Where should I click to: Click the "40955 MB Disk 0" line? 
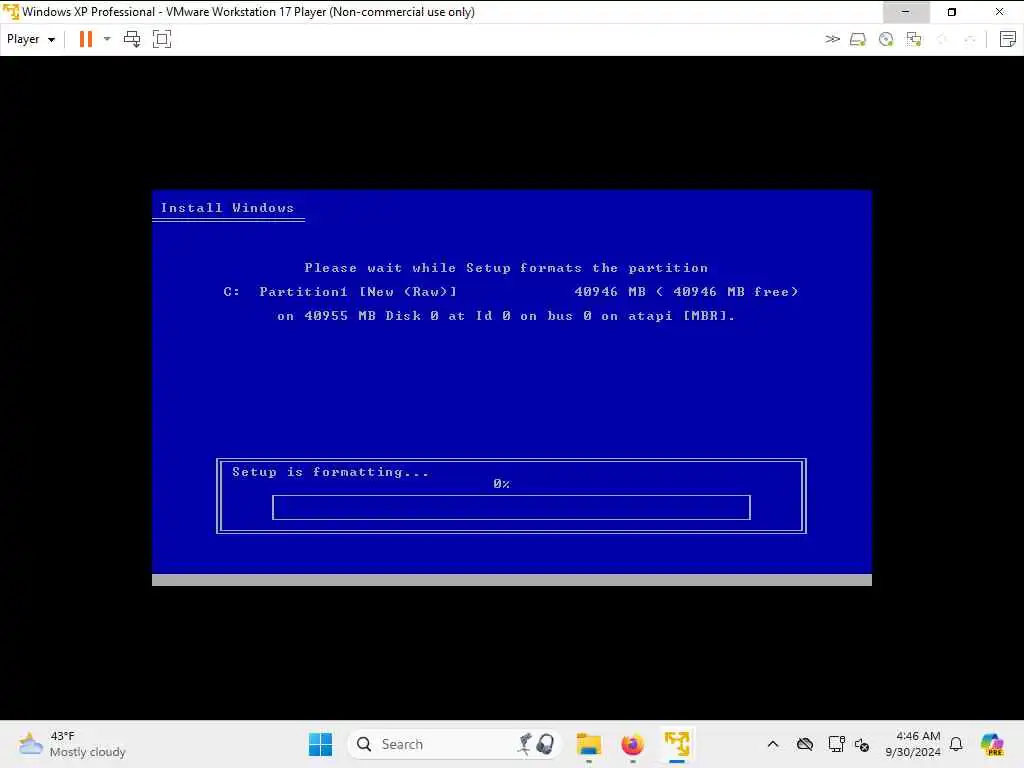point(506,316)
